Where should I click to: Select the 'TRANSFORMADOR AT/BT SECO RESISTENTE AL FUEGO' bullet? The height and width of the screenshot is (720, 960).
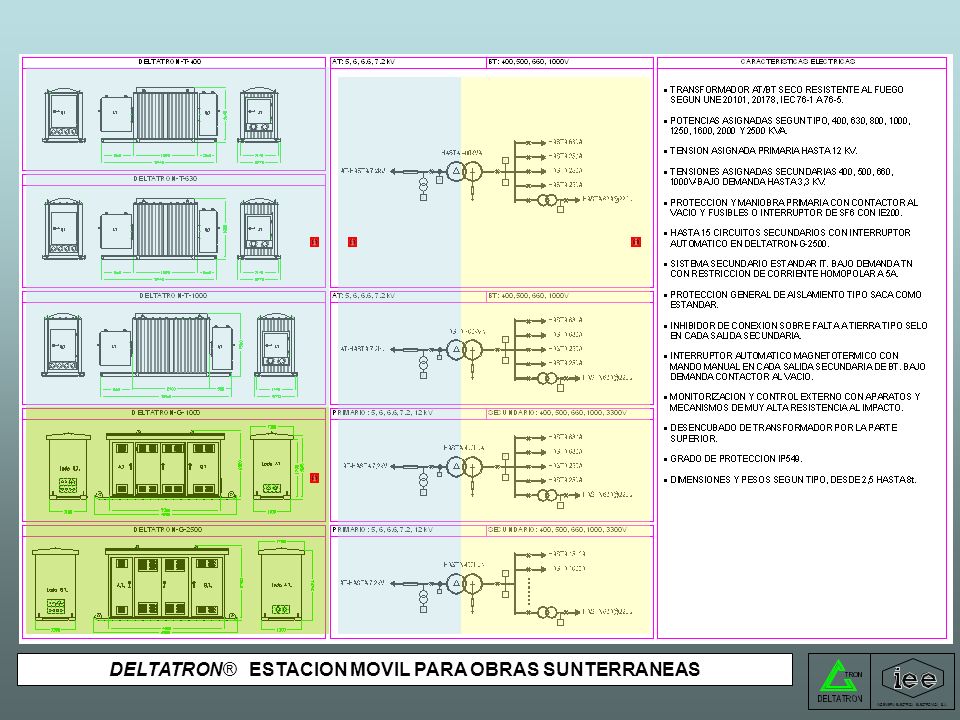click(x=786, y=94)
